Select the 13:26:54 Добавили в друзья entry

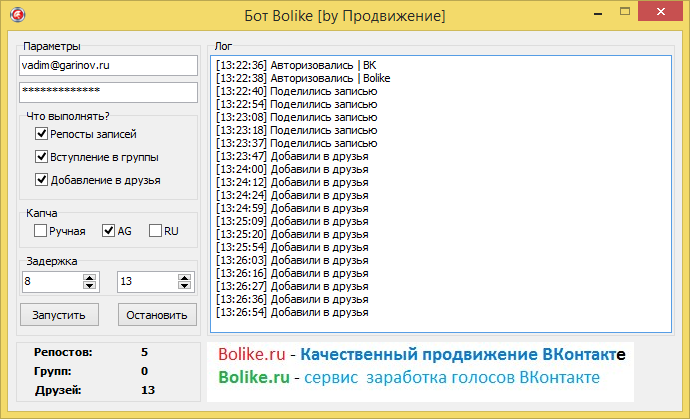[292, 312]
